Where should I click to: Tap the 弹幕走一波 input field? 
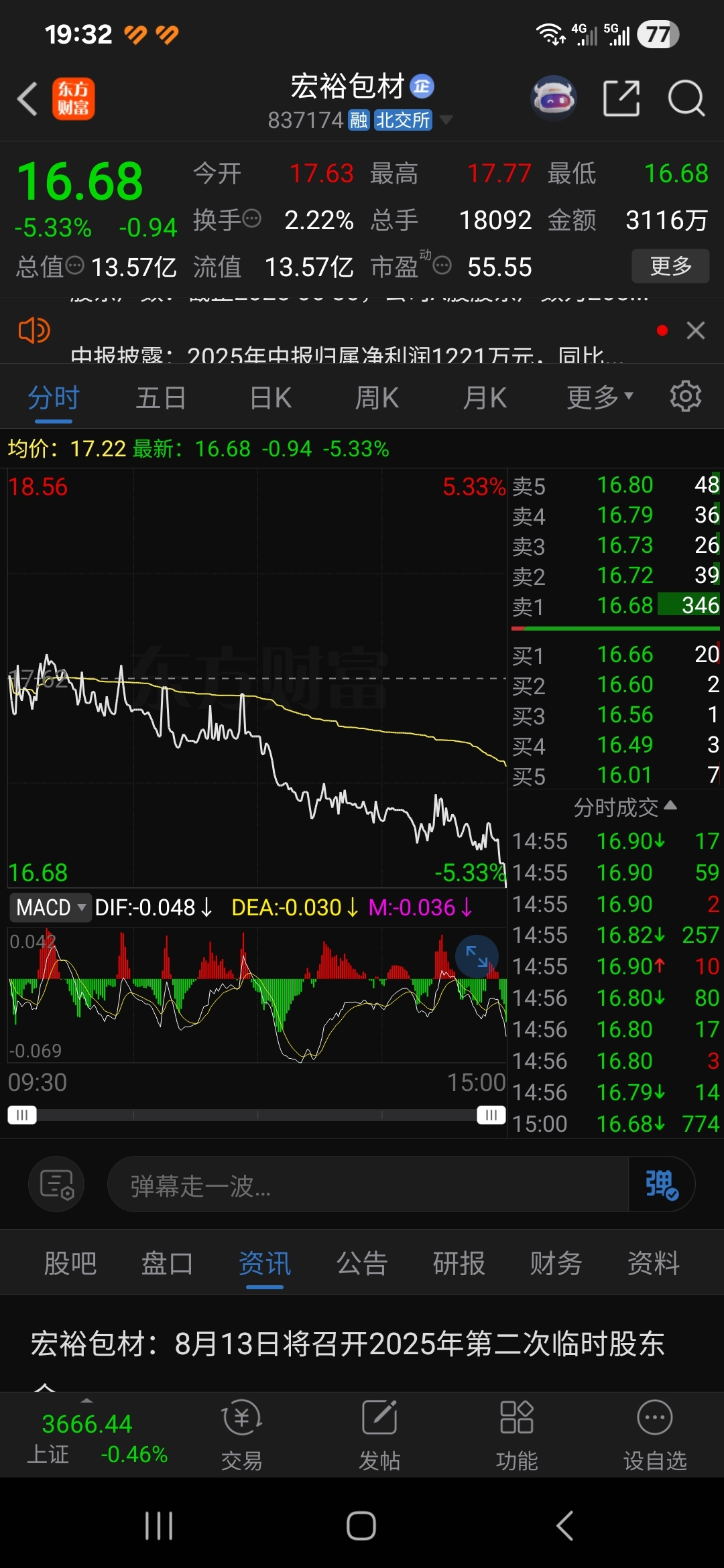pos(367,1184)
